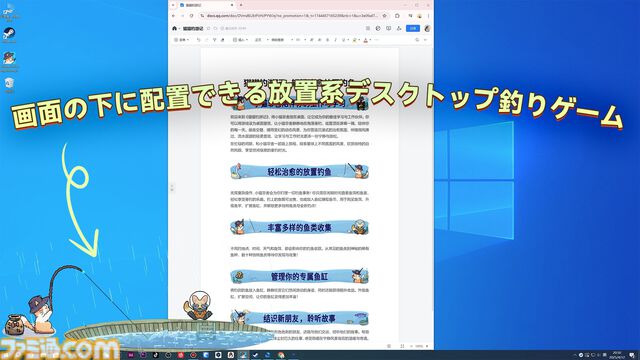The image size is (640, 360).
Task: Click the document zoom percentage at bottom
Action: [419, 346]
